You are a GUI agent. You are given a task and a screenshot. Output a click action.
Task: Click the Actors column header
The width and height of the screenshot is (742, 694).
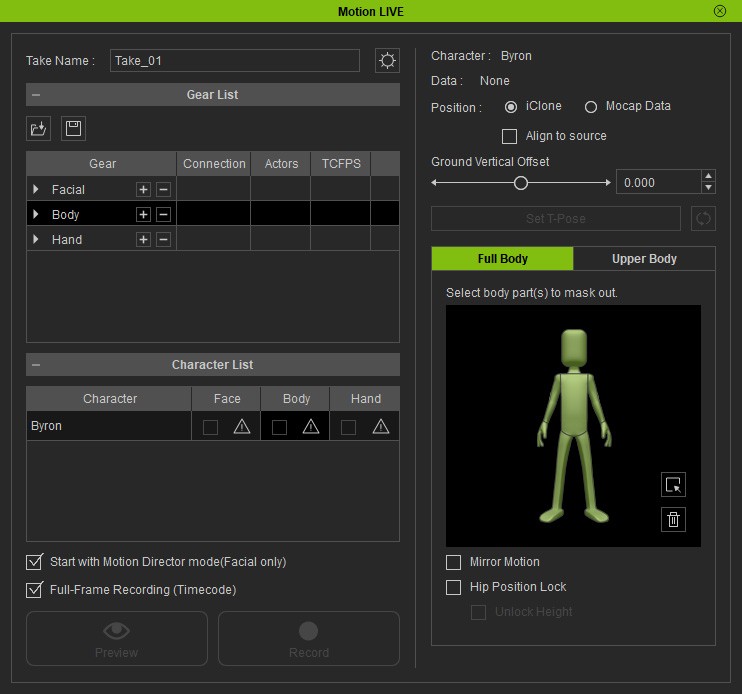tap(281, 164)
